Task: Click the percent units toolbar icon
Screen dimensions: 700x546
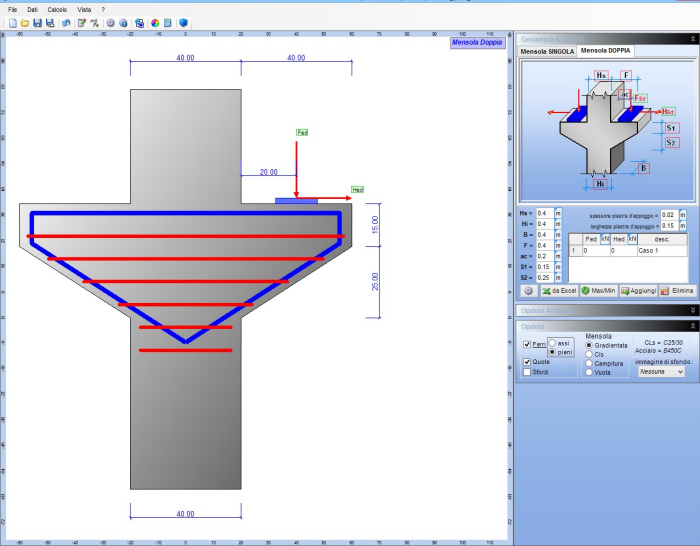Action: click(x=94, y=23)
